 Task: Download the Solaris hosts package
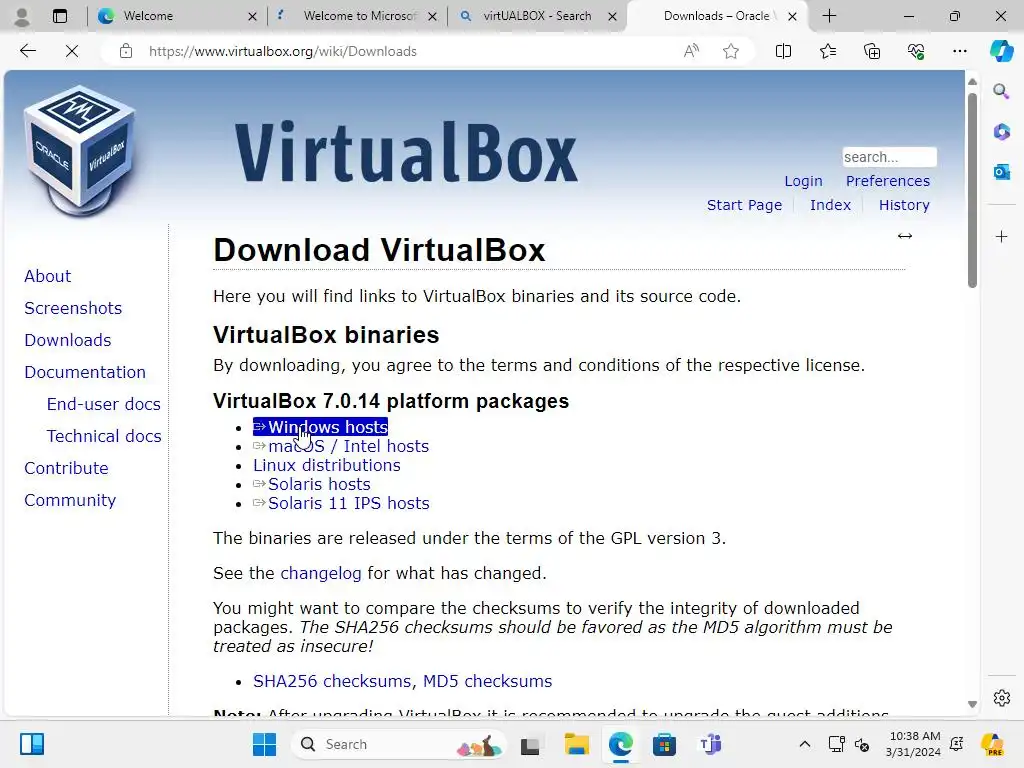click(312, 484)
